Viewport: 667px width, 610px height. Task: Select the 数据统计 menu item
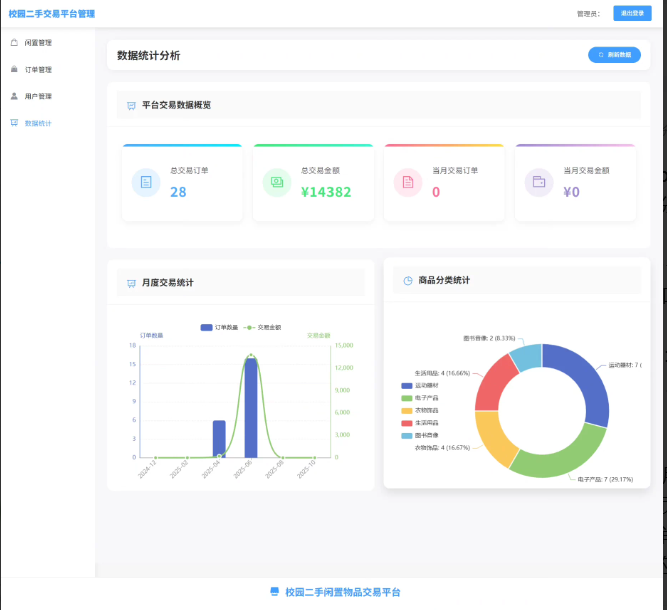[x=48, y=123]
